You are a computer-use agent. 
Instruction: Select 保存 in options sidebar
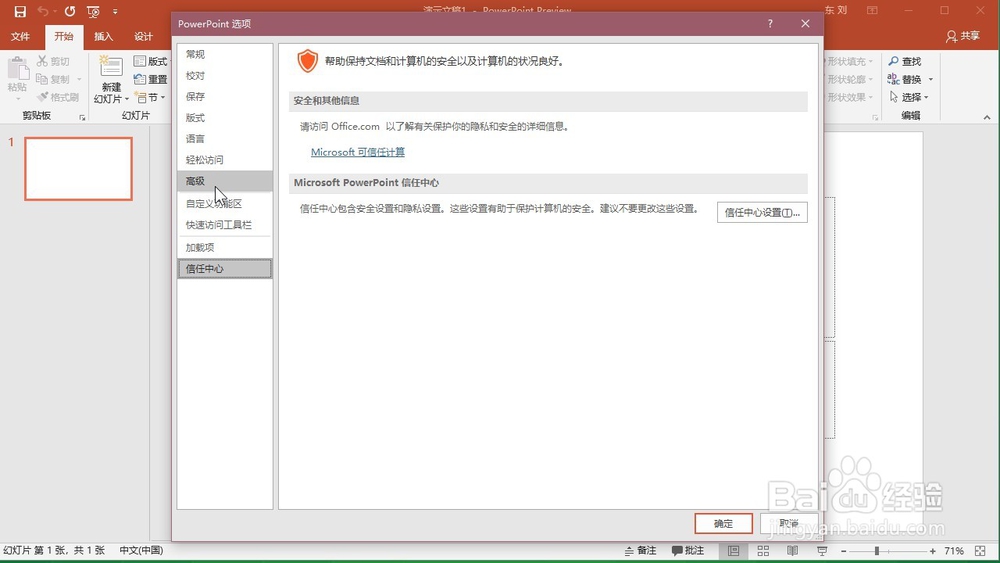(224, 96)
